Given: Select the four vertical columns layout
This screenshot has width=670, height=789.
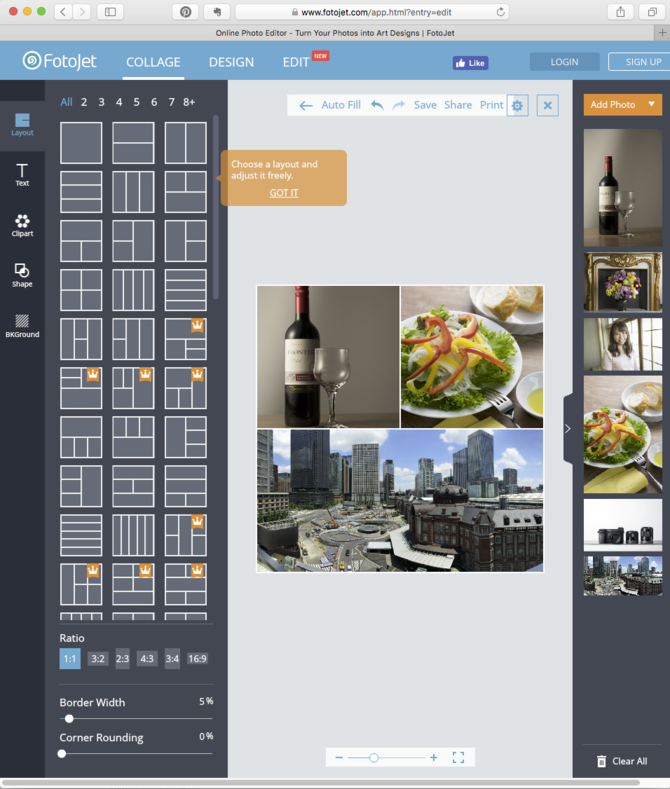Looking at the screenshot, I should (x=133, y=290).
